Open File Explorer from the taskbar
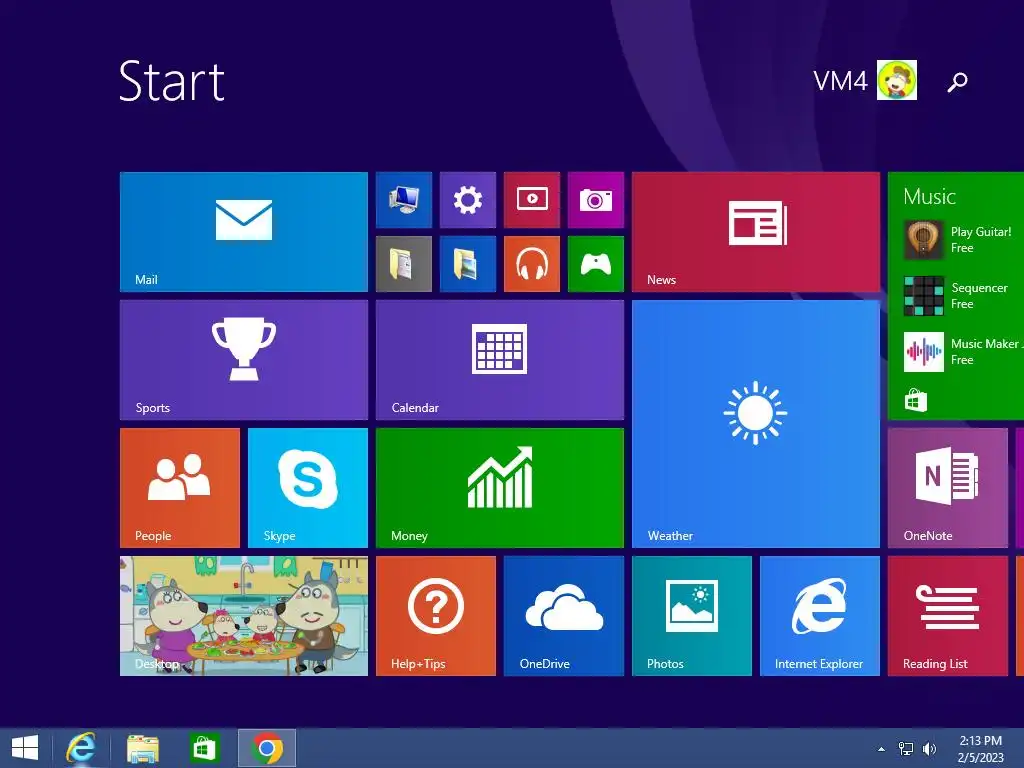This screenshot has height=768, width=1024. [x=142, y=748]
